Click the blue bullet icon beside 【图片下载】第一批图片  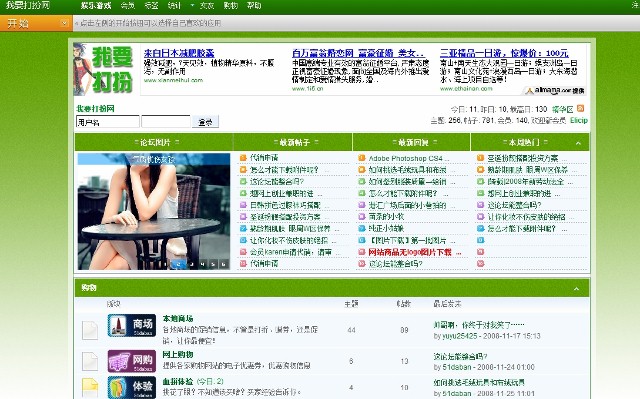[x=361, y=240]
